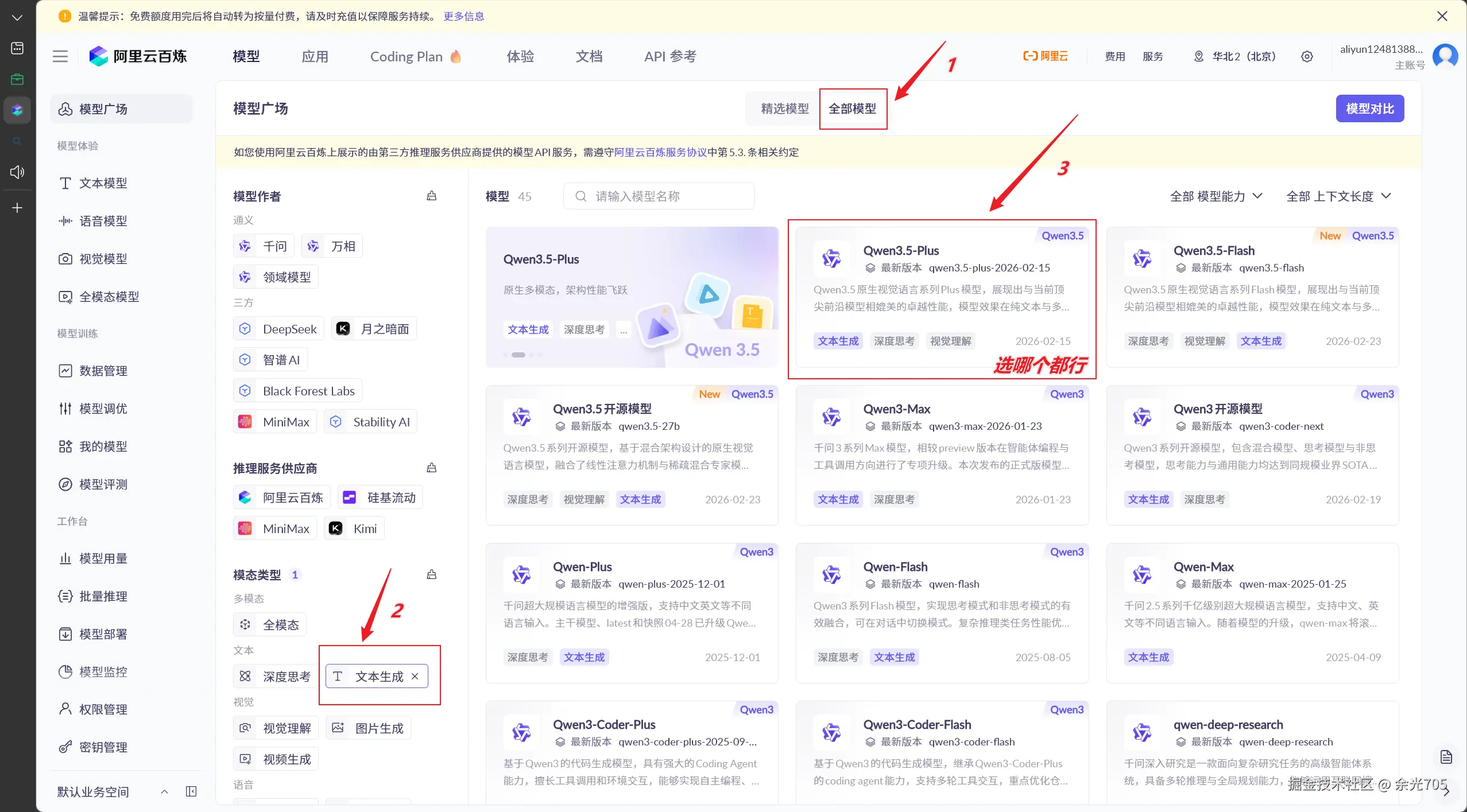This screenshot has height=812, width=1467.
Task: Switch to the 精选模型 tab
Action: click(x=784, y=108)
